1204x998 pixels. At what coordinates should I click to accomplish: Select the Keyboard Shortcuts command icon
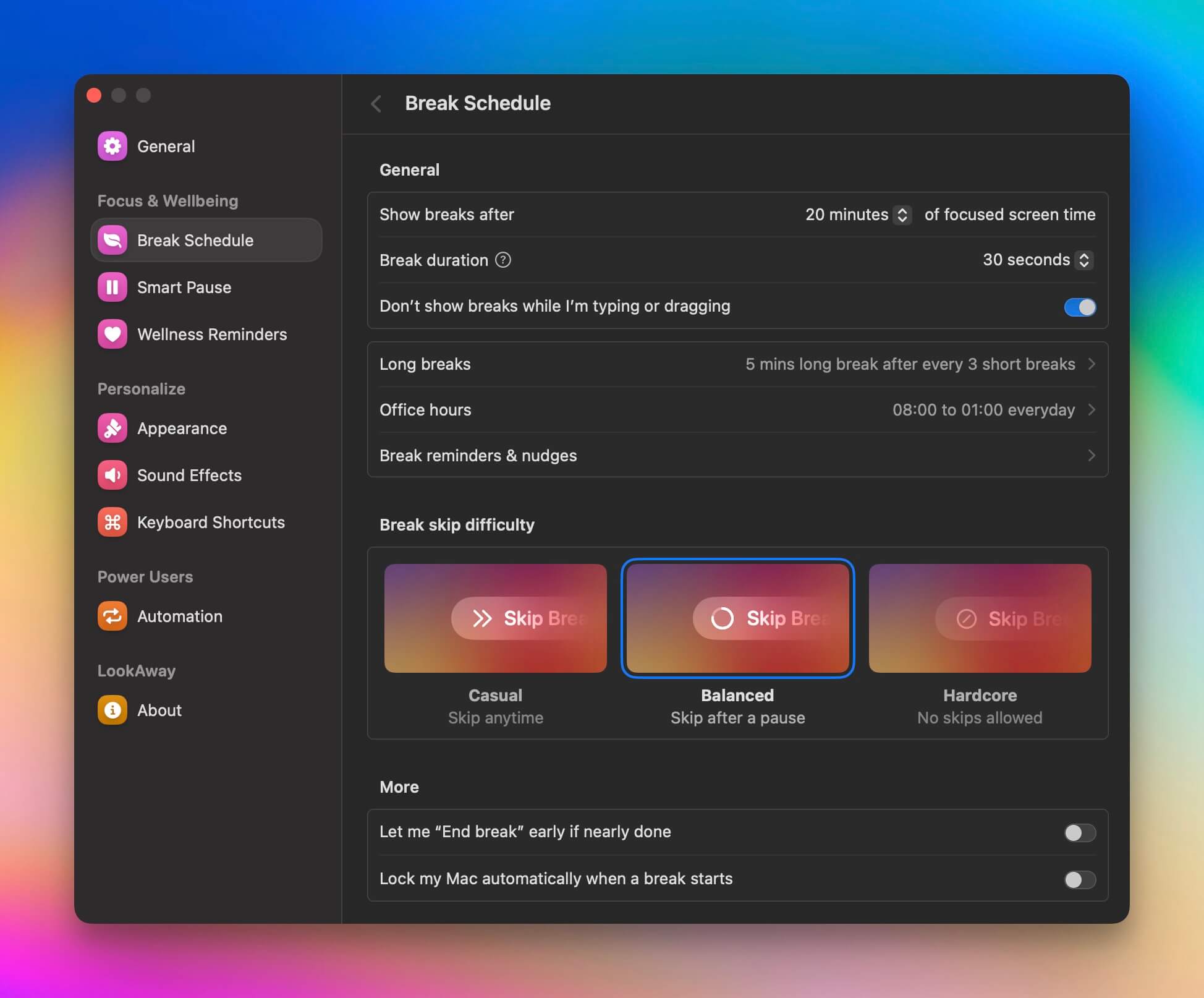112,522
